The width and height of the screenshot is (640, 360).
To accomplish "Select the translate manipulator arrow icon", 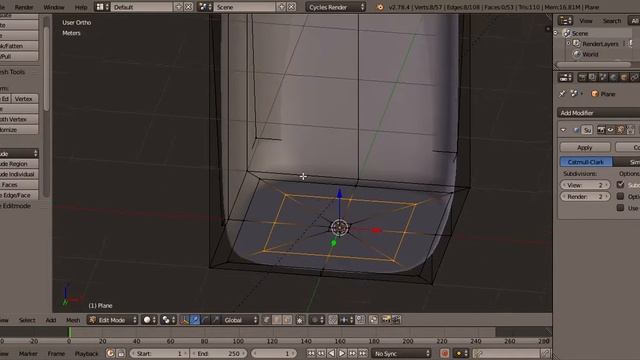I will coord(195,320).
